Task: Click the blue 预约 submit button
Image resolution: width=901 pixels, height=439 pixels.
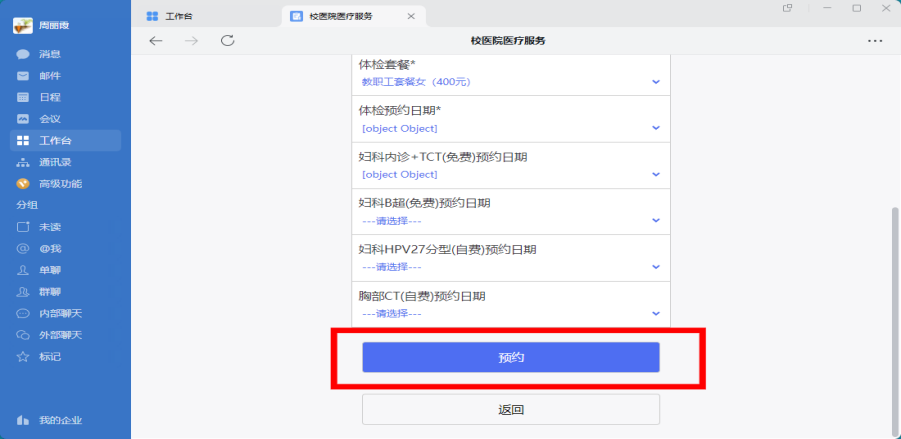Action: 510,357
